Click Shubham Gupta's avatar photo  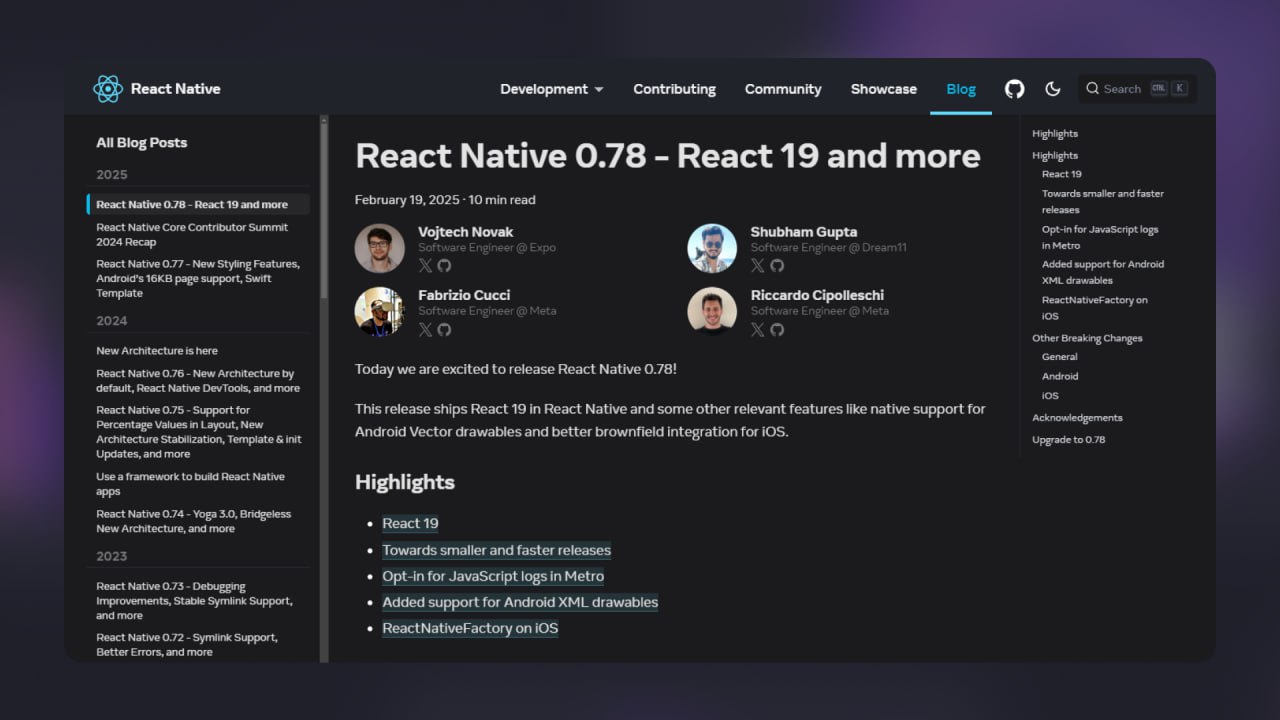(x=712, y=248)
